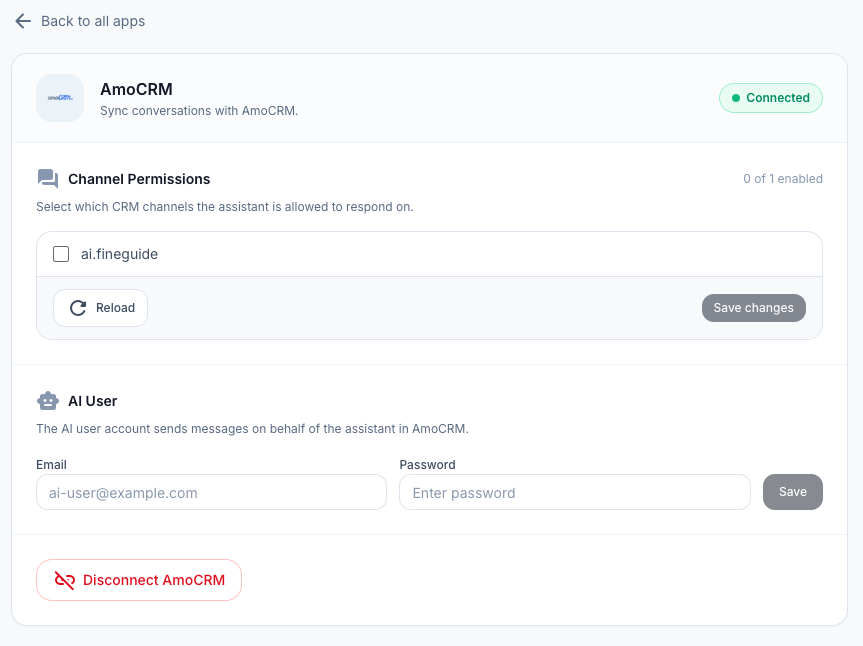Viewport: 863px width, 646px height.
Task: Click the AmoCRM app title
Action: [136, 89]
